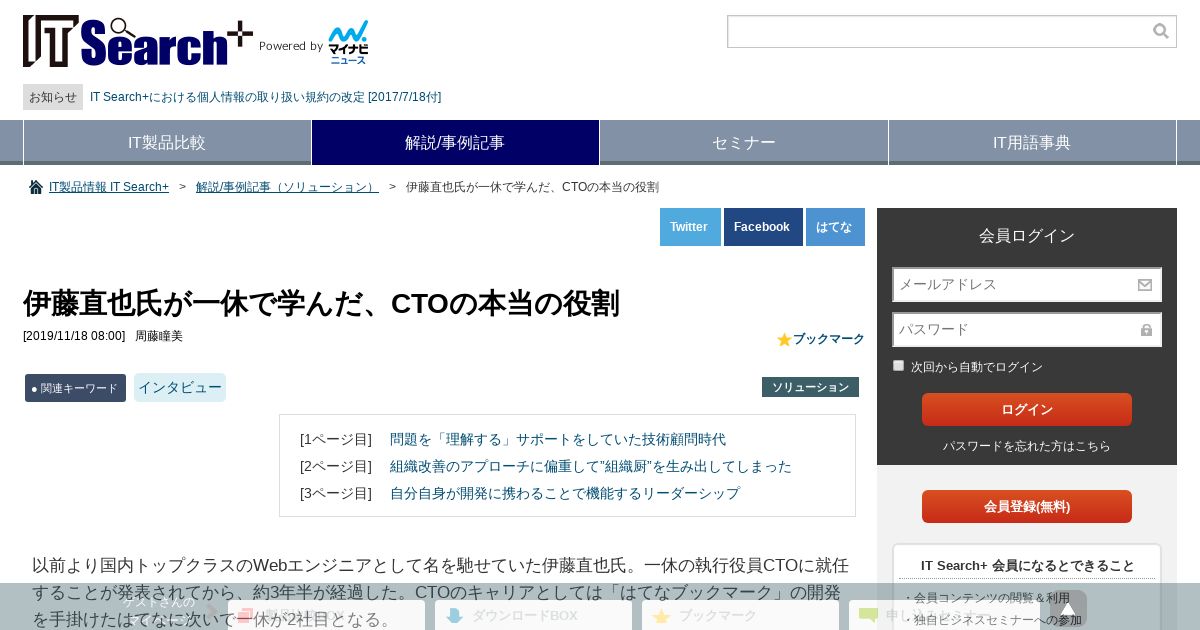Go to page 3 リーダーシップ section link

[x=565, y=493]
